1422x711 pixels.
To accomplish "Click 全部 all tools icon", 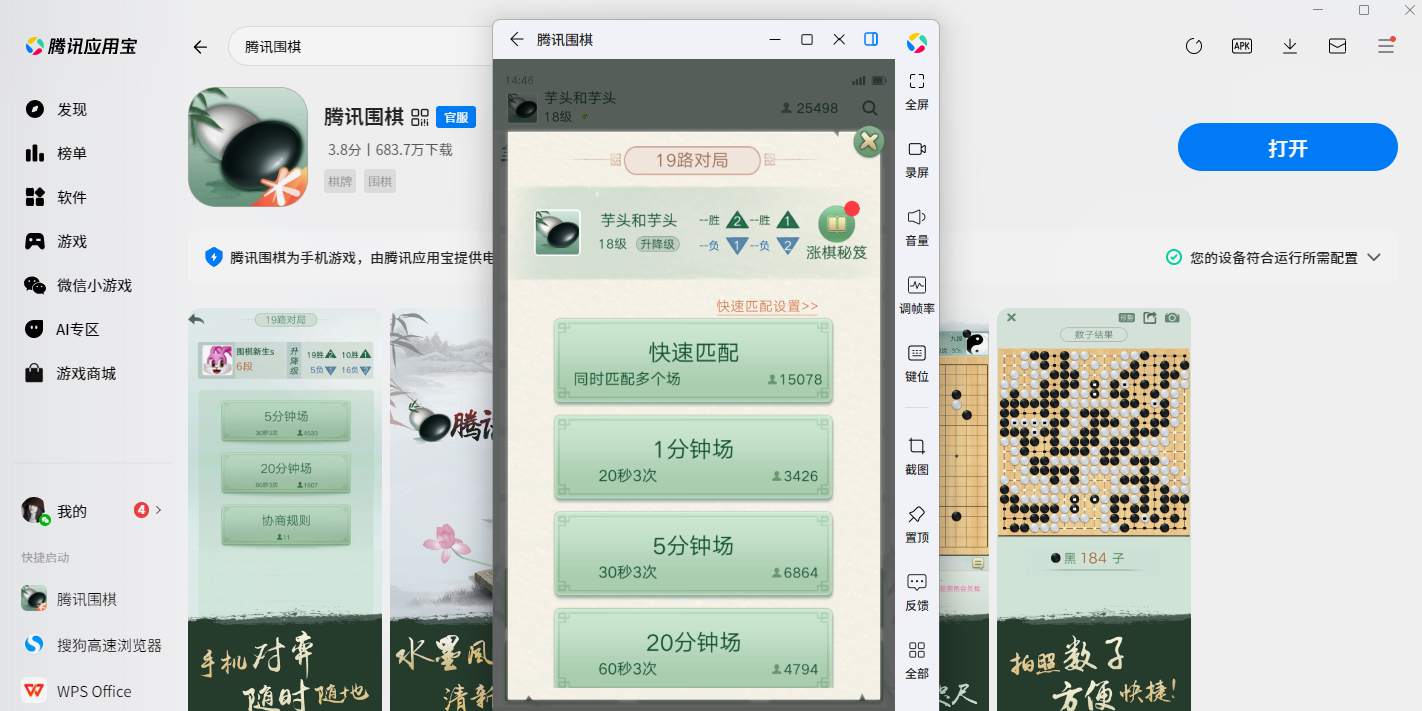I will [917, 660].
